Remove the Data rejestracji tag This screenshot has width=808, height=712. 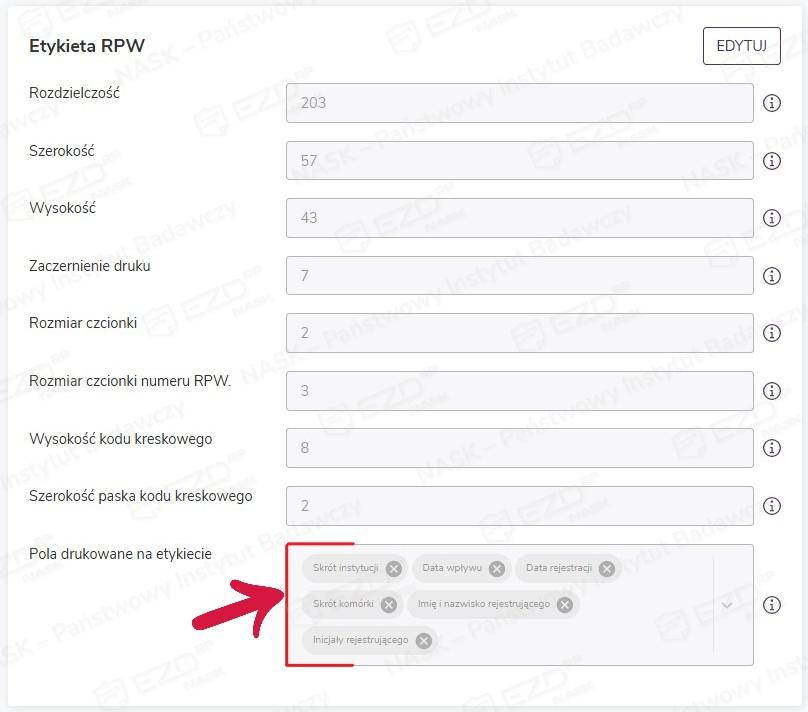click(607, 568)
